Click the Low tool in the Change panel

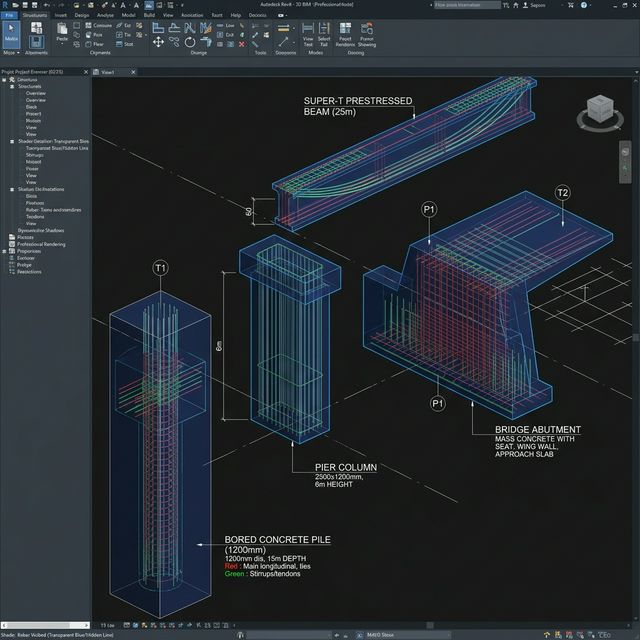pyautogui.click(x=226, y=25)
